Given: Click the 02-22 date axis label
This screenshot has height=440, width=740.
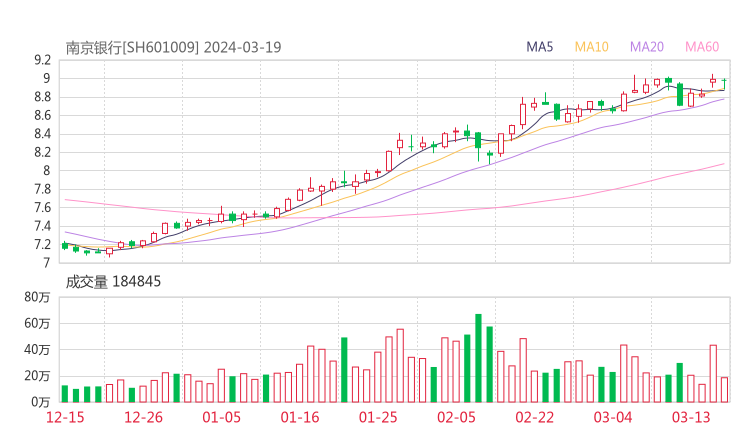Looking at the screenshot, I should (x=534, y=417).
